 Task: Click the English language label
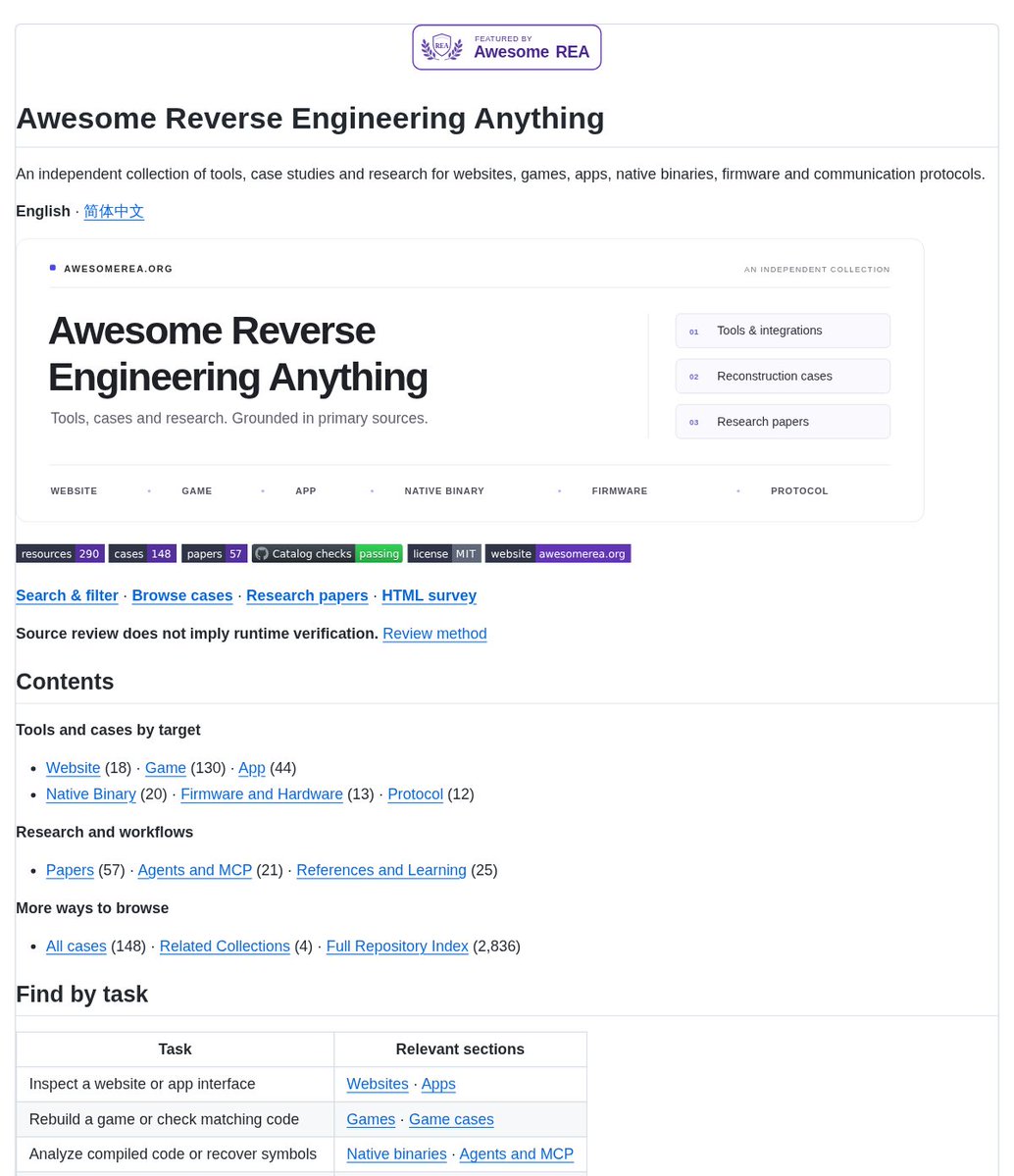(x=43, y=212)
